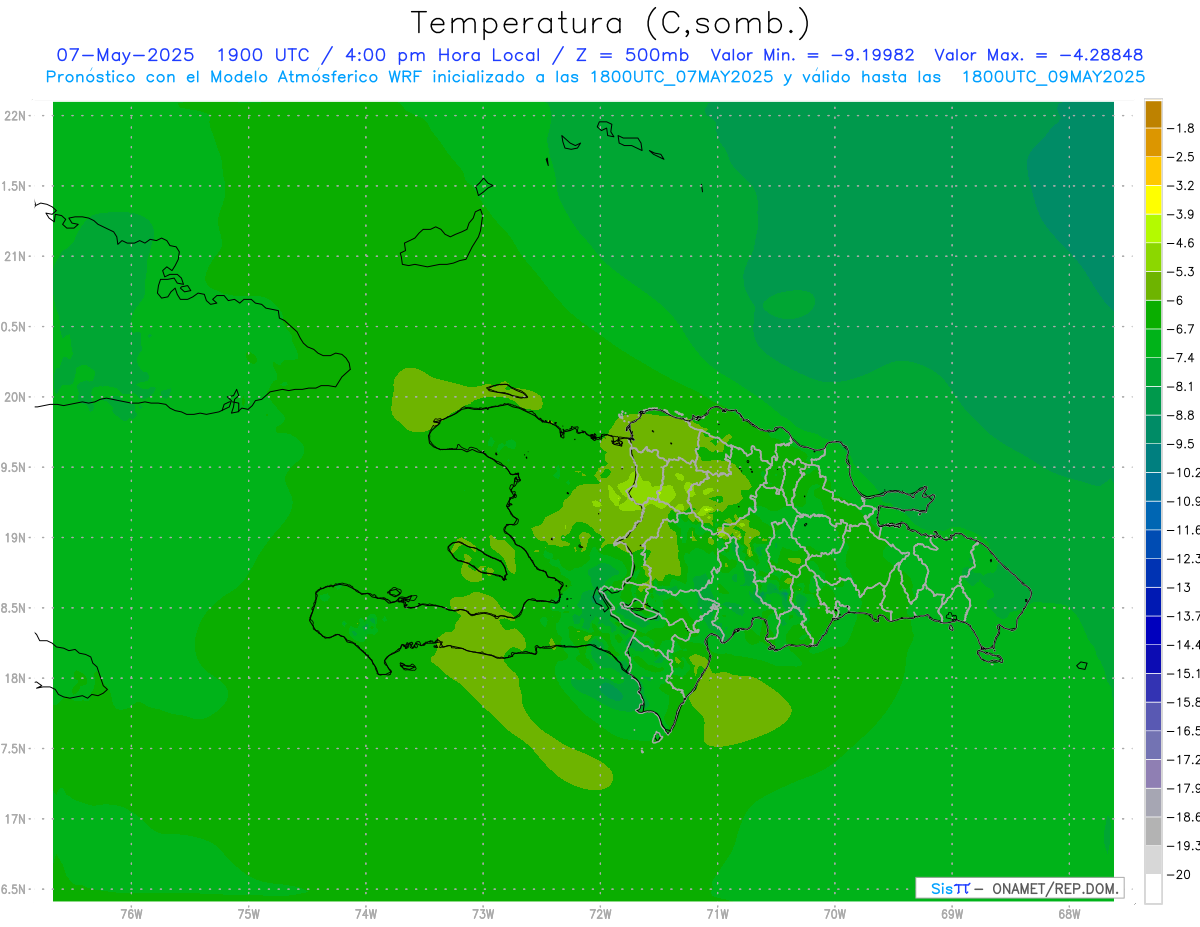Viewport: 1200px width, 927px height.
Task: Click the "75W" longitude label
Action: coord(248,914)
